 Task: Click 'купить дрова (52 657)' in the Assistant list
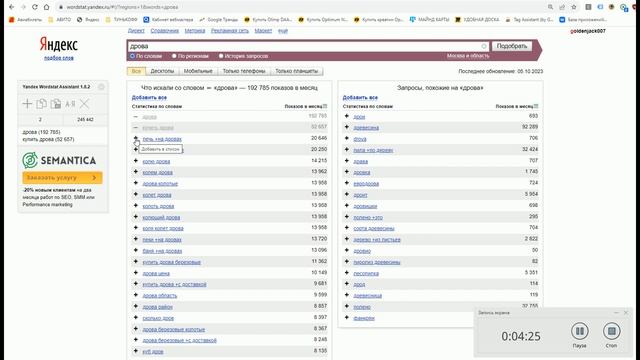(48, 139)
